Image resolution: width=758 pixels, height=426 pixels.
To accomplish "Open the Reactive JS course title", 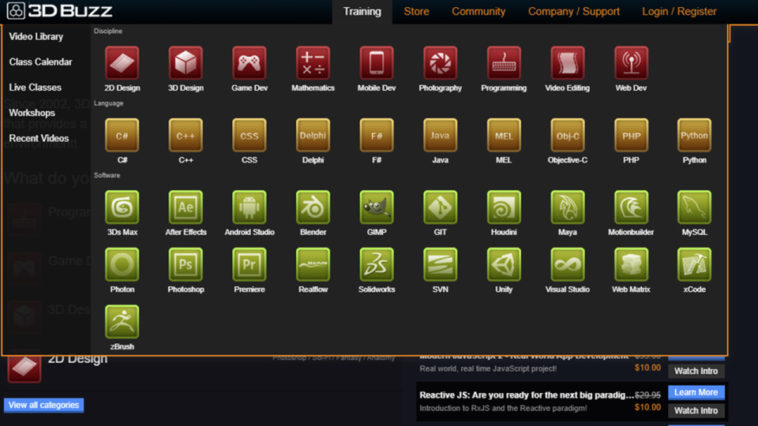I will click(526, 395).
